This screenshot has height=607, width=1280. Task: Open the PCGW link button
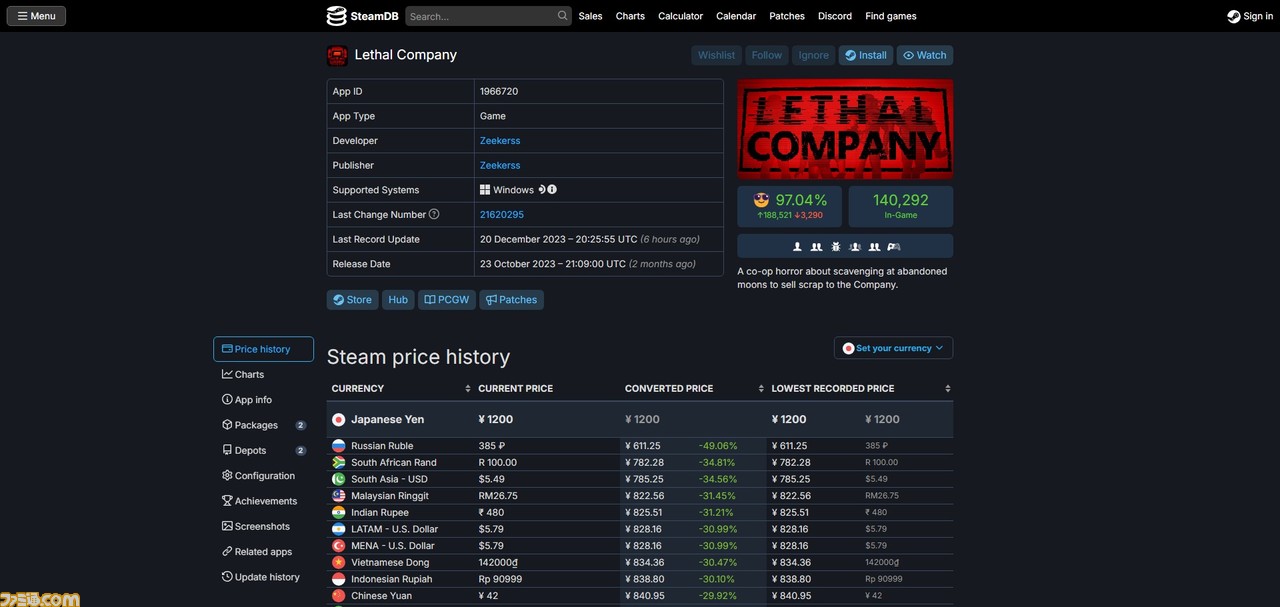pos(447,300)
